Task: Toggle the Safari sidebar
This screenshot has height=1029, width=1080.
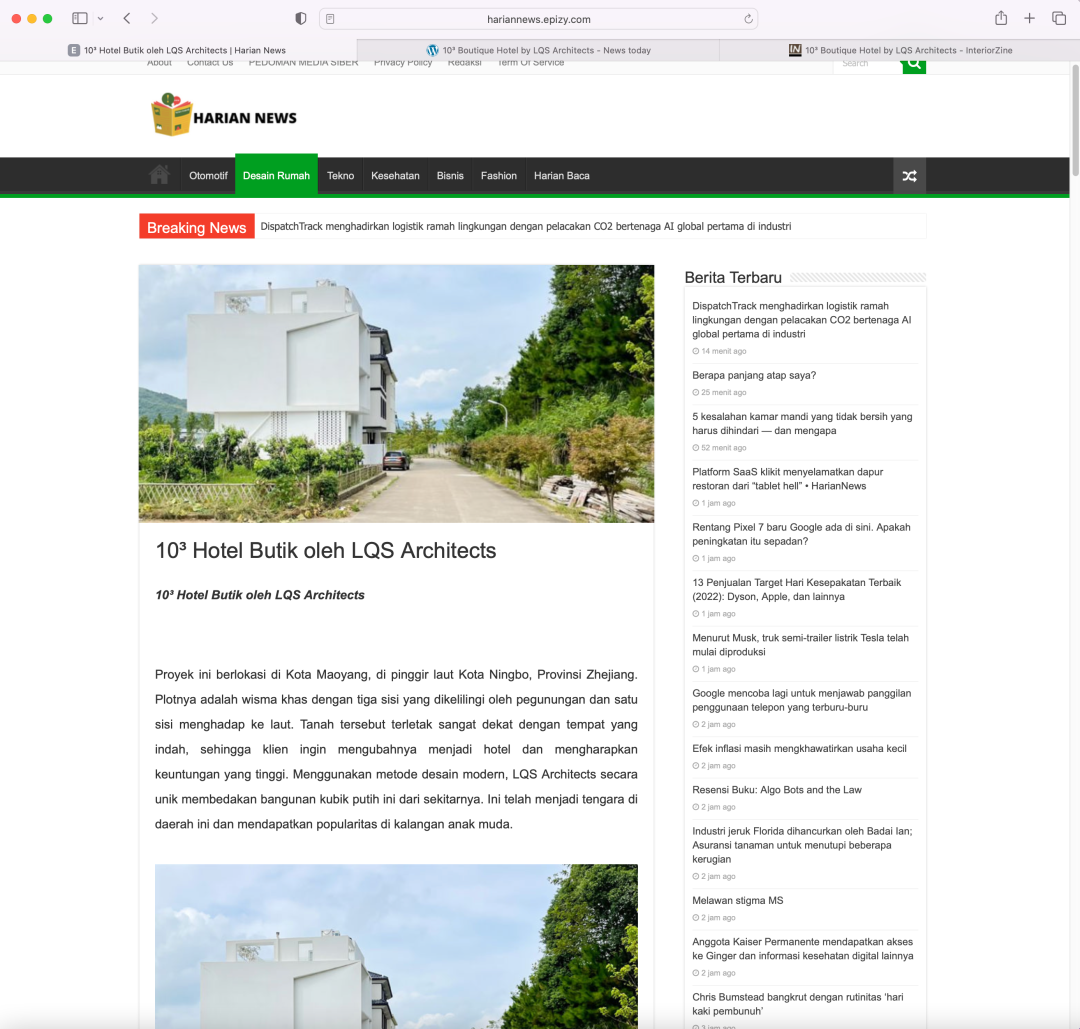Action: tap(80, 18)
